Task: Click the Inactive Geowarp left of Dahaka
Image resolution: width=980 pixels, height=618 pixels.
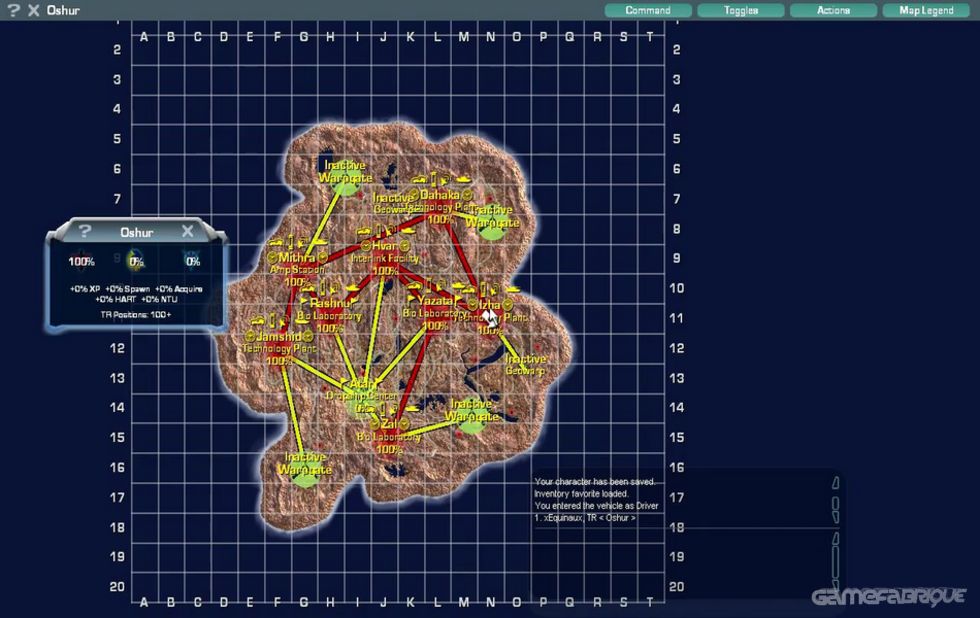Action: point(392,203)
